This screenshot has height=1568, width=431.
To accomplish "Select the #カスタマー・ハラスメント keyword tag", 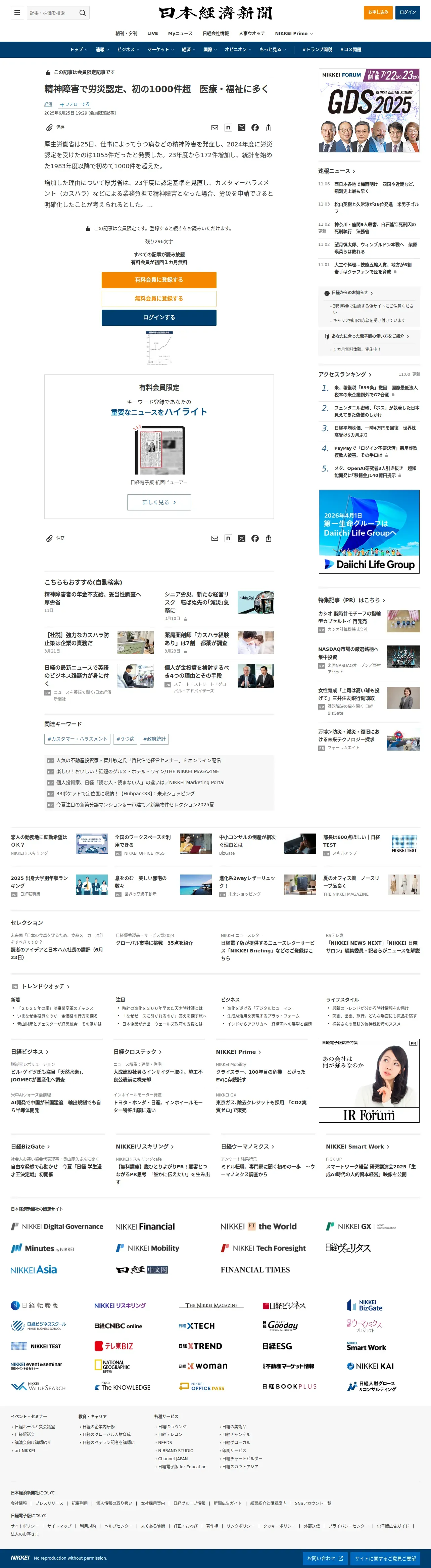I will pyautogui.click(x=77, y=739).
